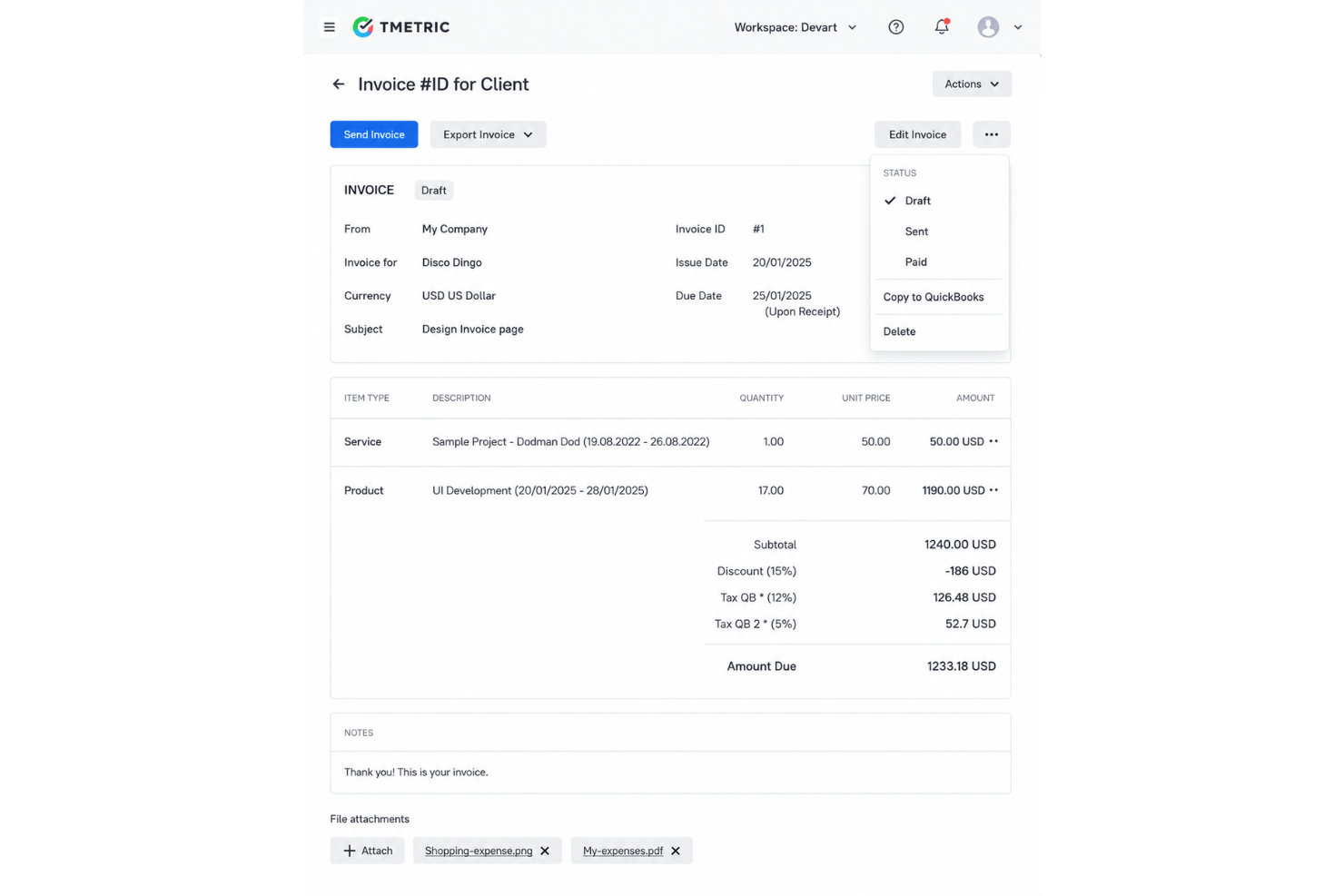The image size is (1344, 896).
Task: Open the Actions dropdown
Action: pyautogui.click(x=972, y=84)
